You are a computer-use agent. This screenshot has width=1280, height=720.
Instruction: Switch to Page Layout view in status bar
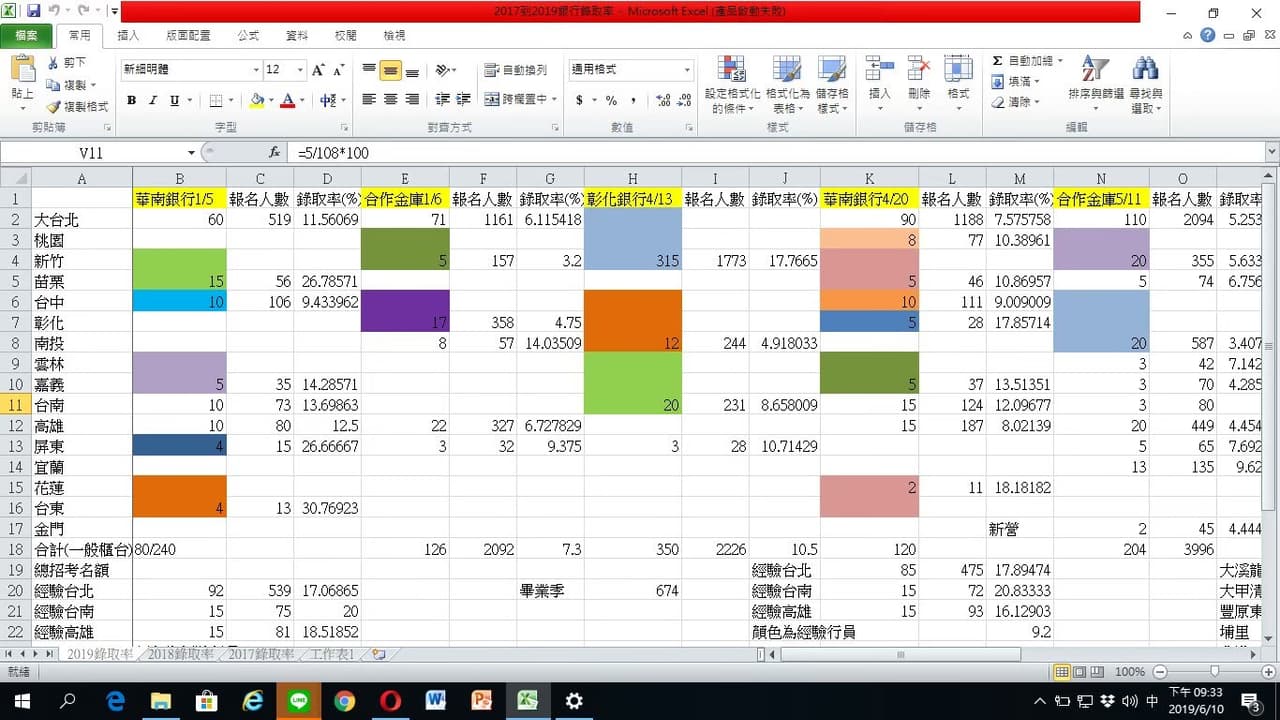coord(1079,672)
